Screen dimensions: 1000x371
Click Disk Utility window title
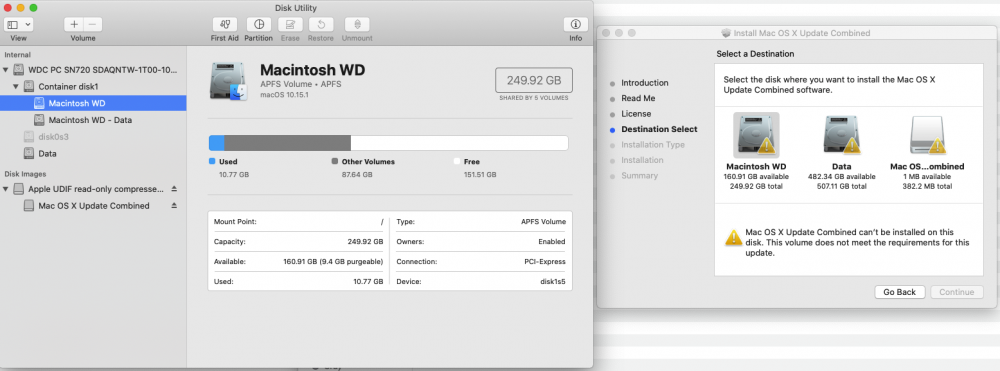tap(296, 8)
